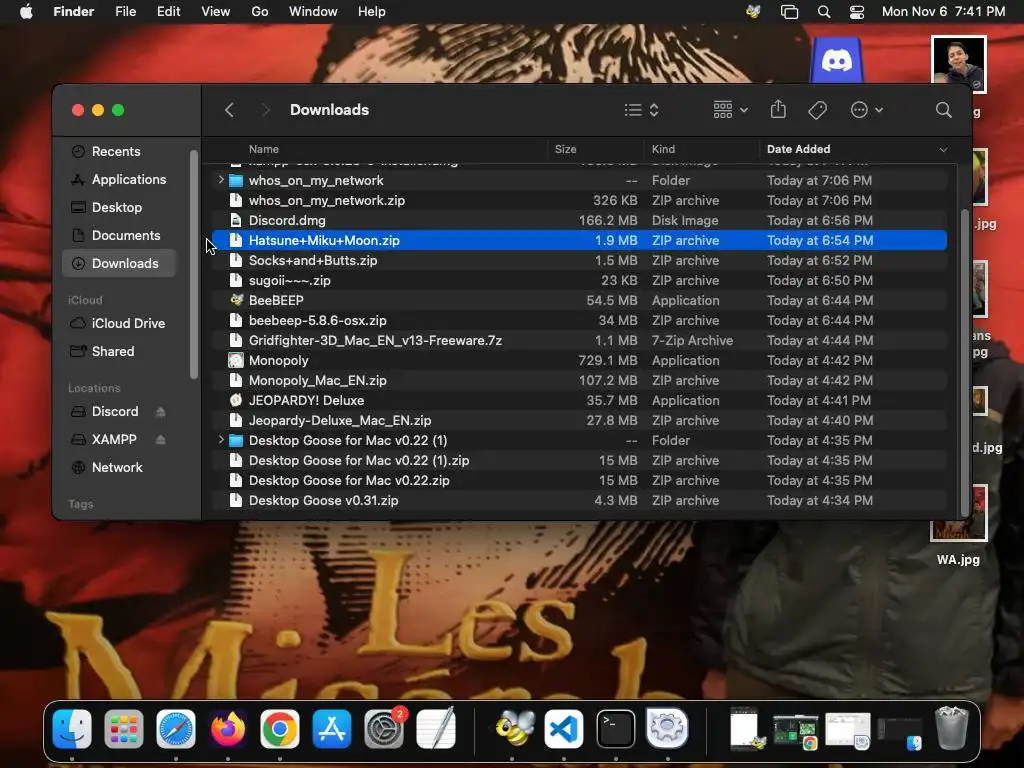The width and height of the screenshot is (1024, 768).
Task: Select Desktop Goose for Mac v0.22.zip
Action: (579, 481)
